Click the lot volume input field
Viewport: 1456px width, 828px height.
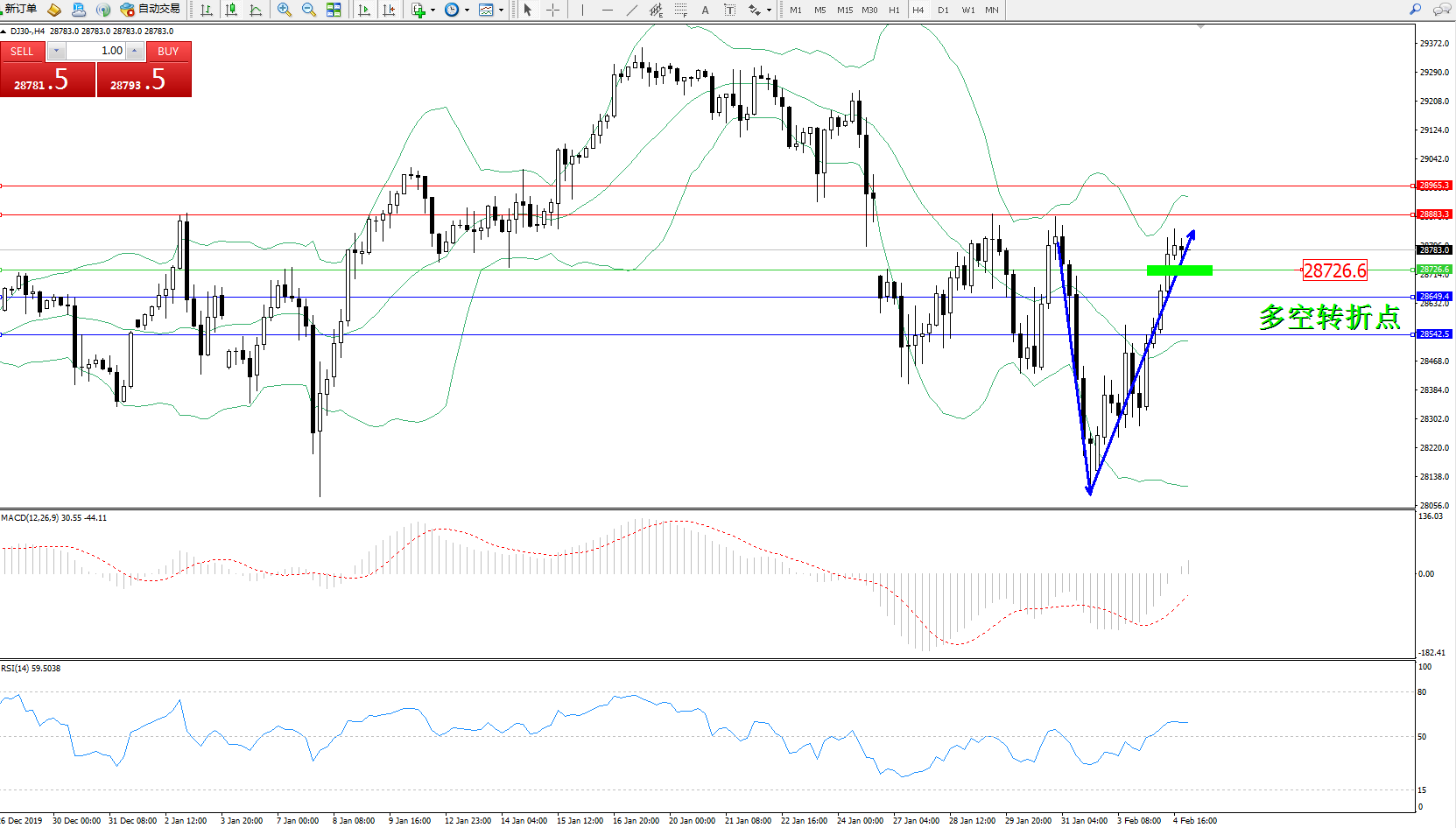point(96,51)
